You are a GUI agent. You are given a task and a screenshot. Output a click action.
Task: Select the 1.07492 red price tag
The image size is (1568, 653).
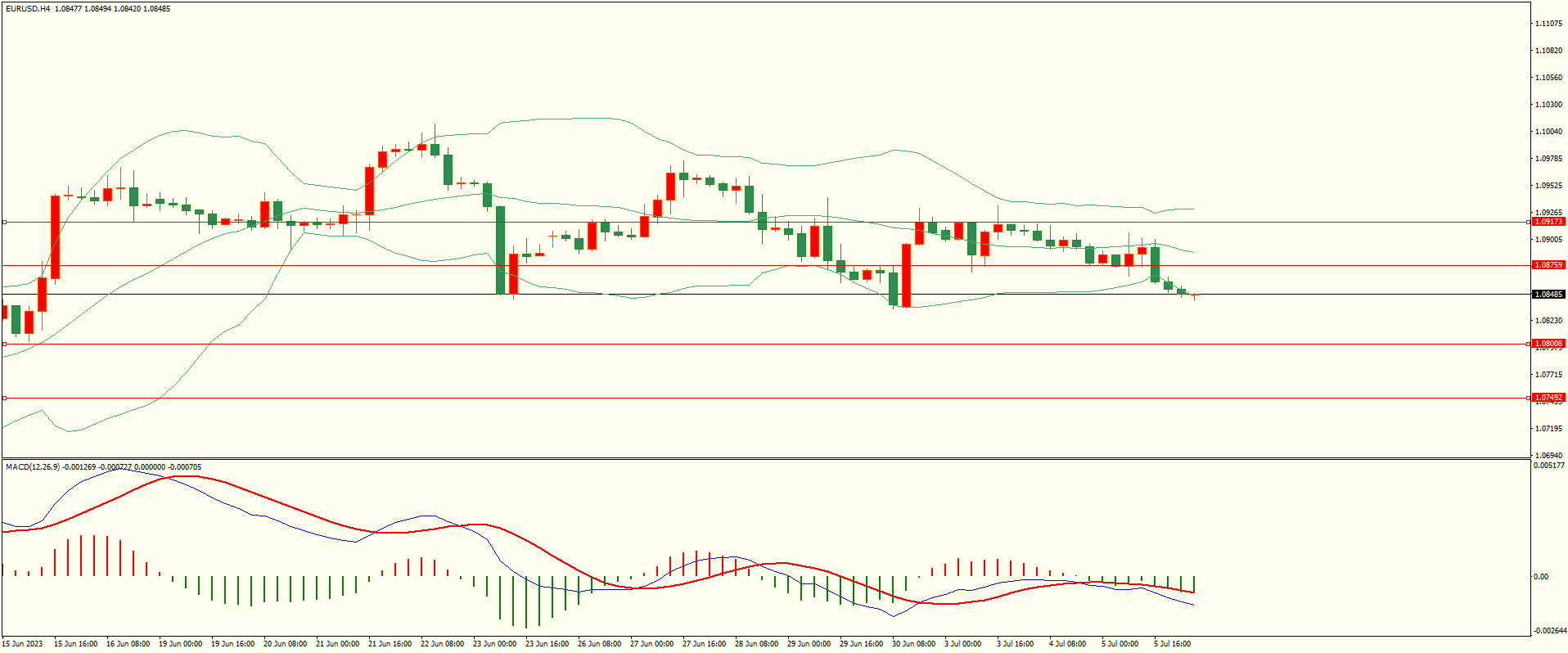coord(1548,398)
